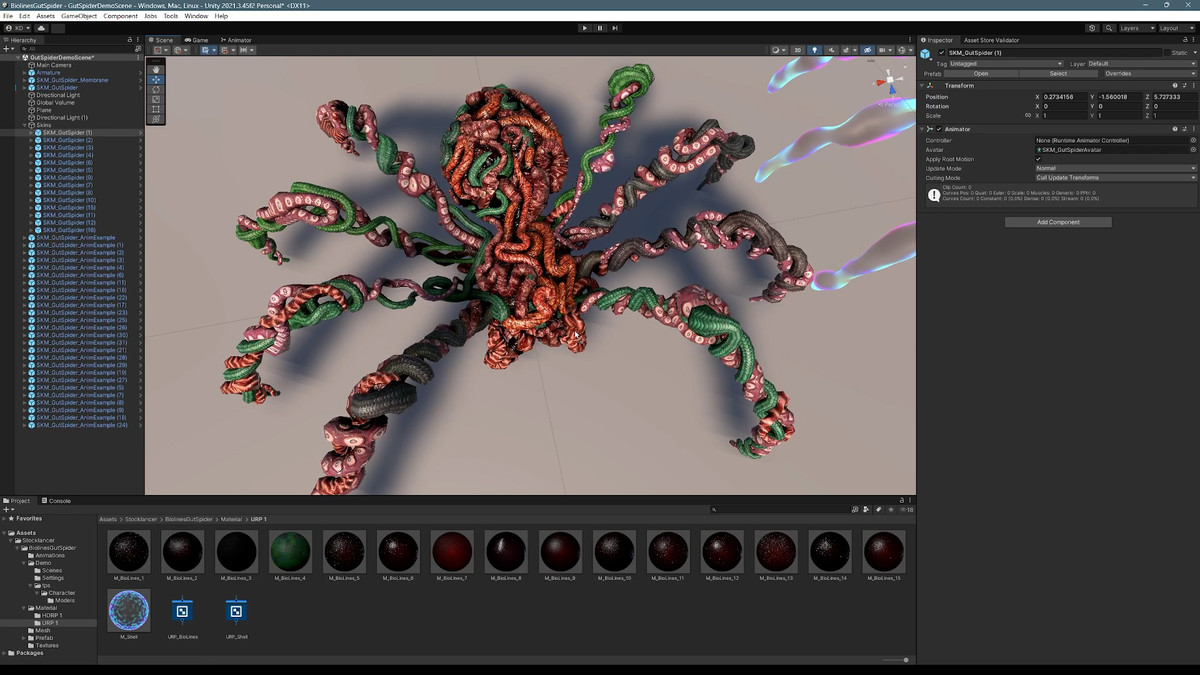Viewport: 1200px width, 675px height.
Task: Disable the Animator component checkbox
Action: tap(939, 129)
